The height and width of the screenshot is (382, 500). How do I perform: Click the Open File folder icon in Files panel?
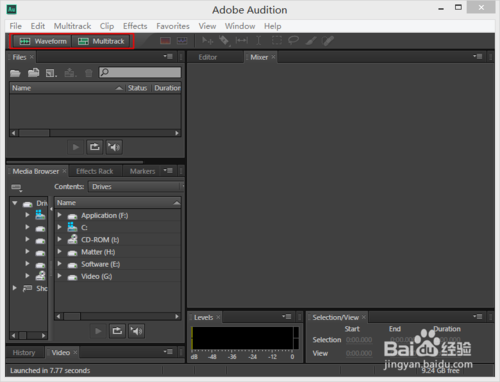15,73
